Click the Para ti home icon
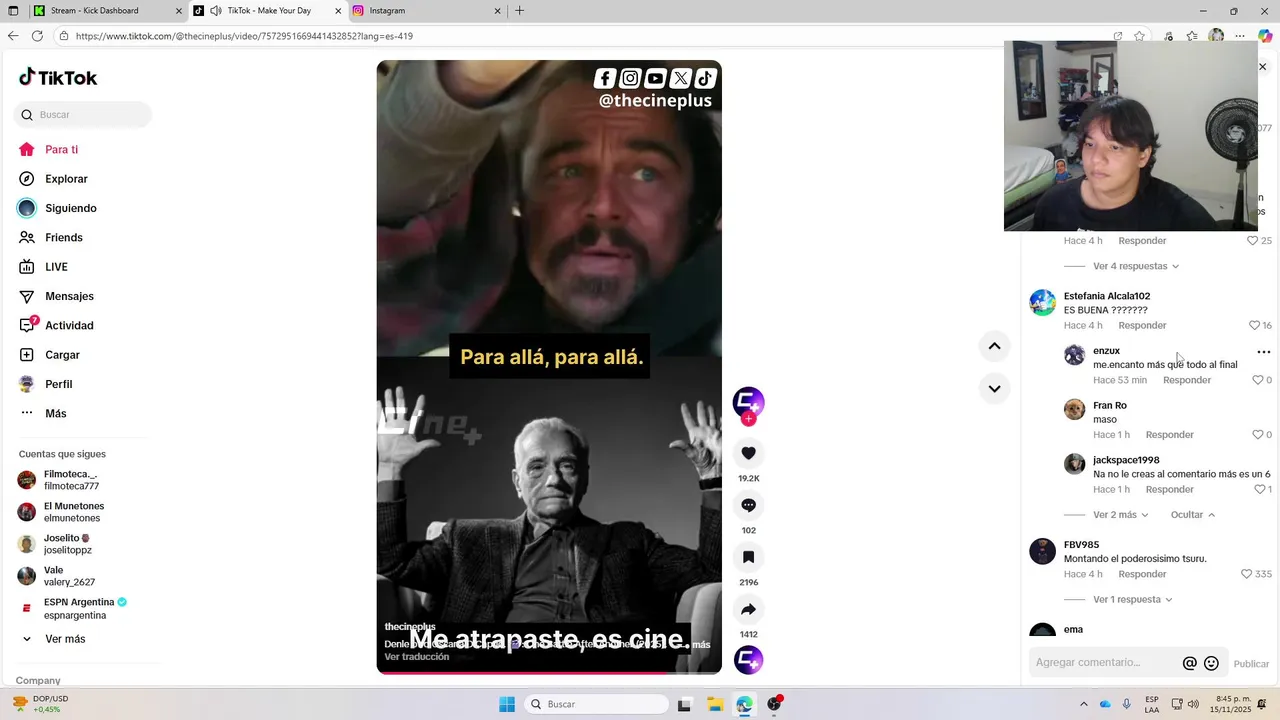The image size is (1280, 720). [x=27, y=149]
